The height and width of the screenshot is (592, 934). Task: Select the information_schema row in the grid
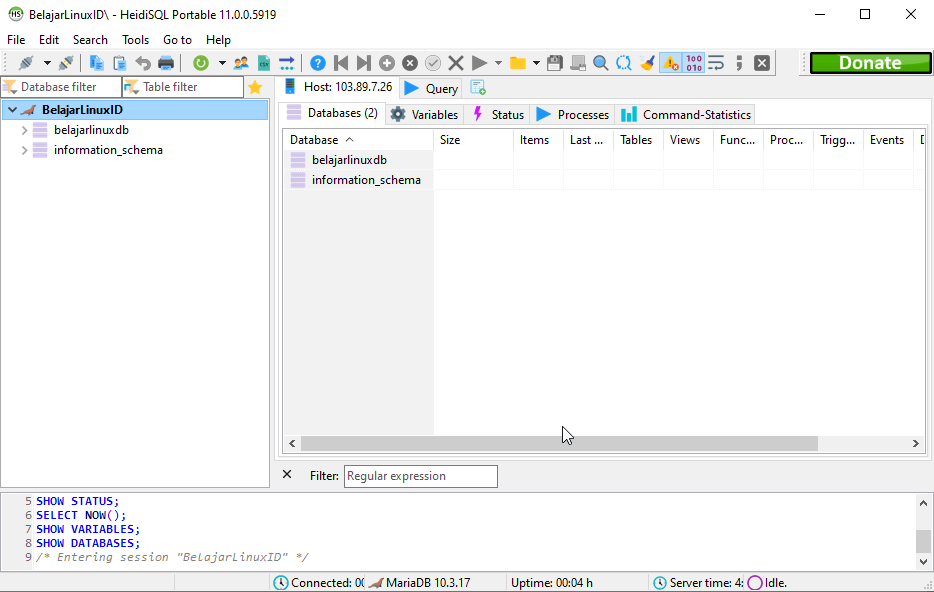pos(603,180)
